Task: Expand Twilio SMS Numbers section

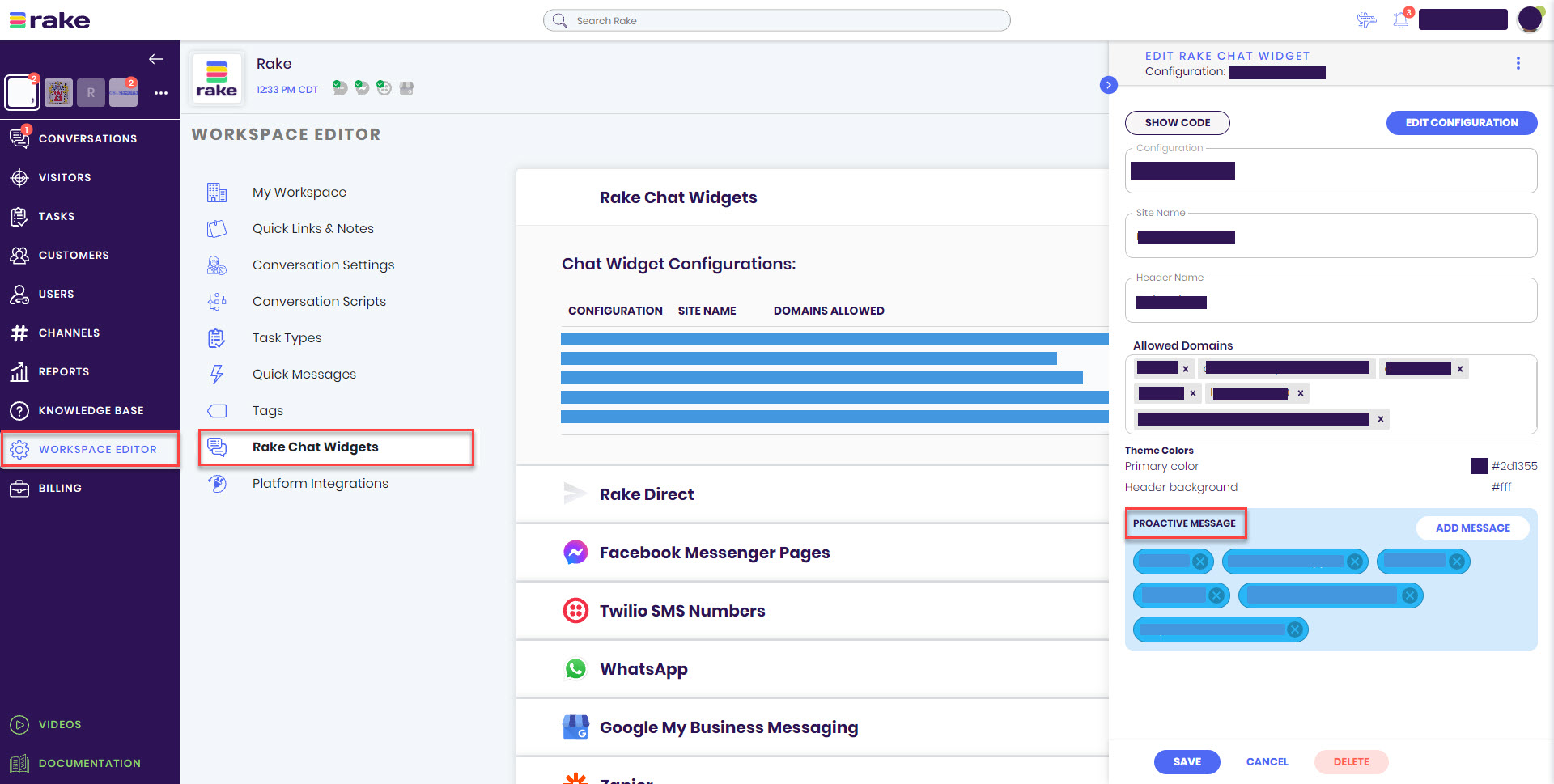Action: click(x=813, y=611)
